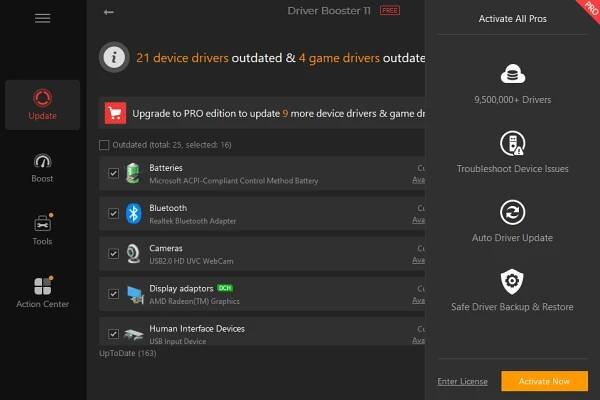Open the hamburger menu icon
This screenshot has height=400, width=600.
(x=42, y=18)
